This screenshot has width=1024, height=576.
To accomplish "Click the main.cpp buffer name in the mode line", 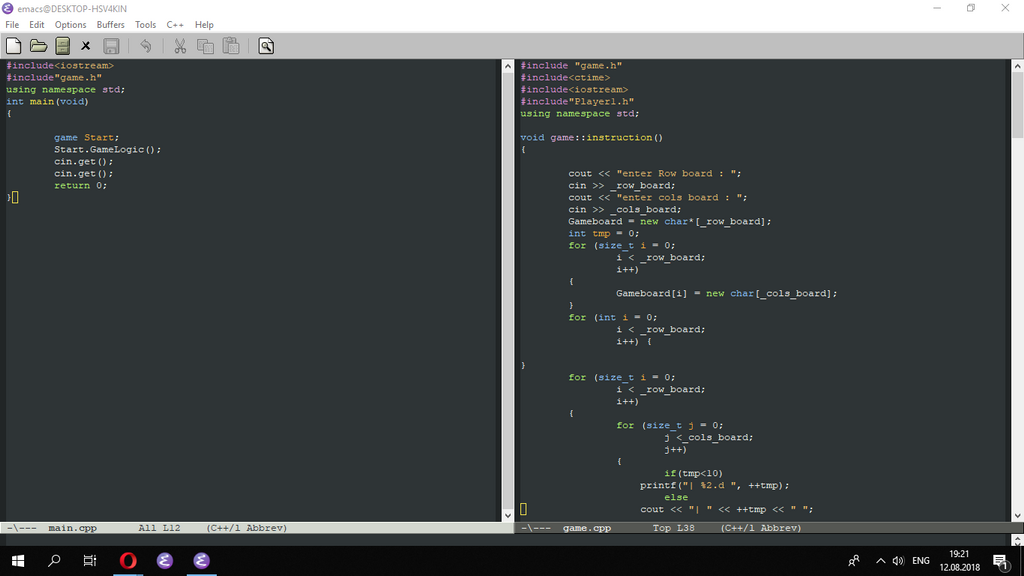I will click(x=72, y=528).
